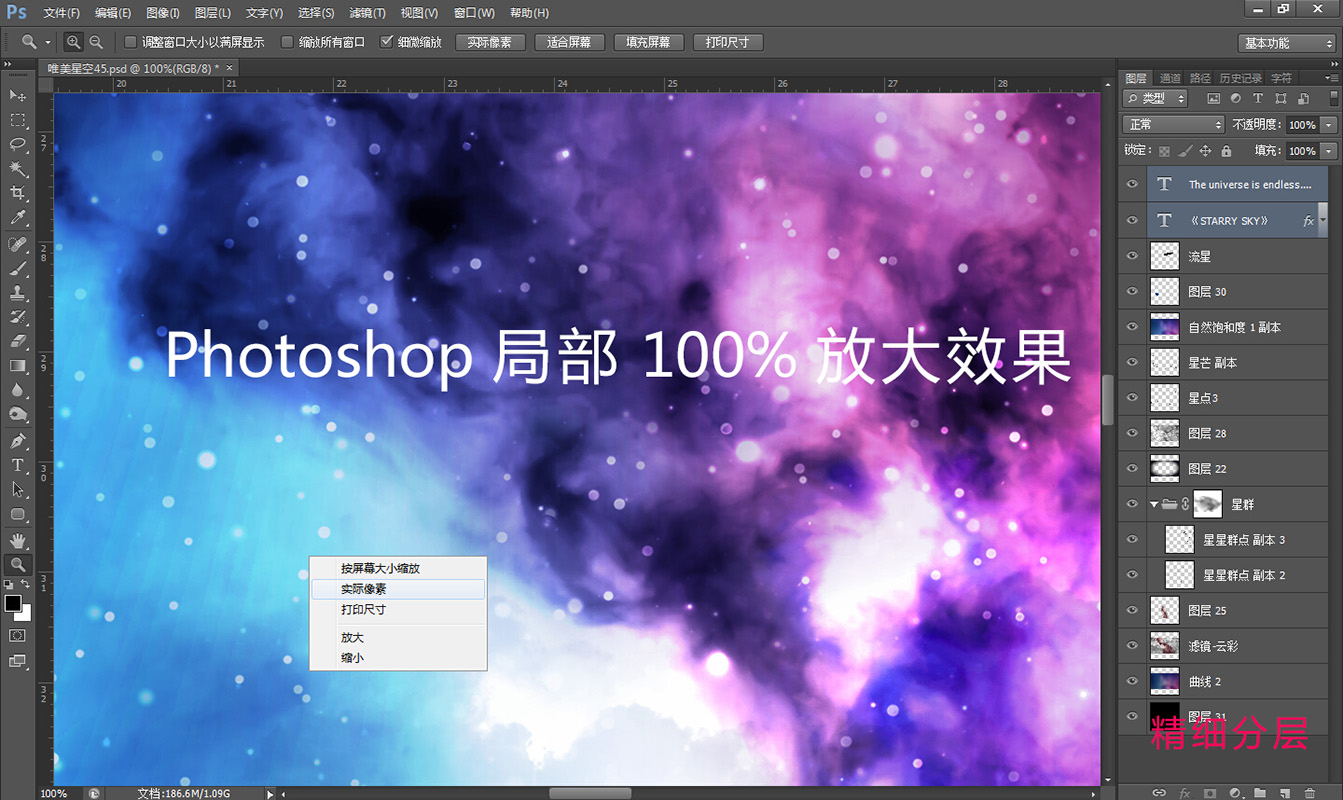
Task: Select the Eraser tool
Action: click(x=18, y=341)
